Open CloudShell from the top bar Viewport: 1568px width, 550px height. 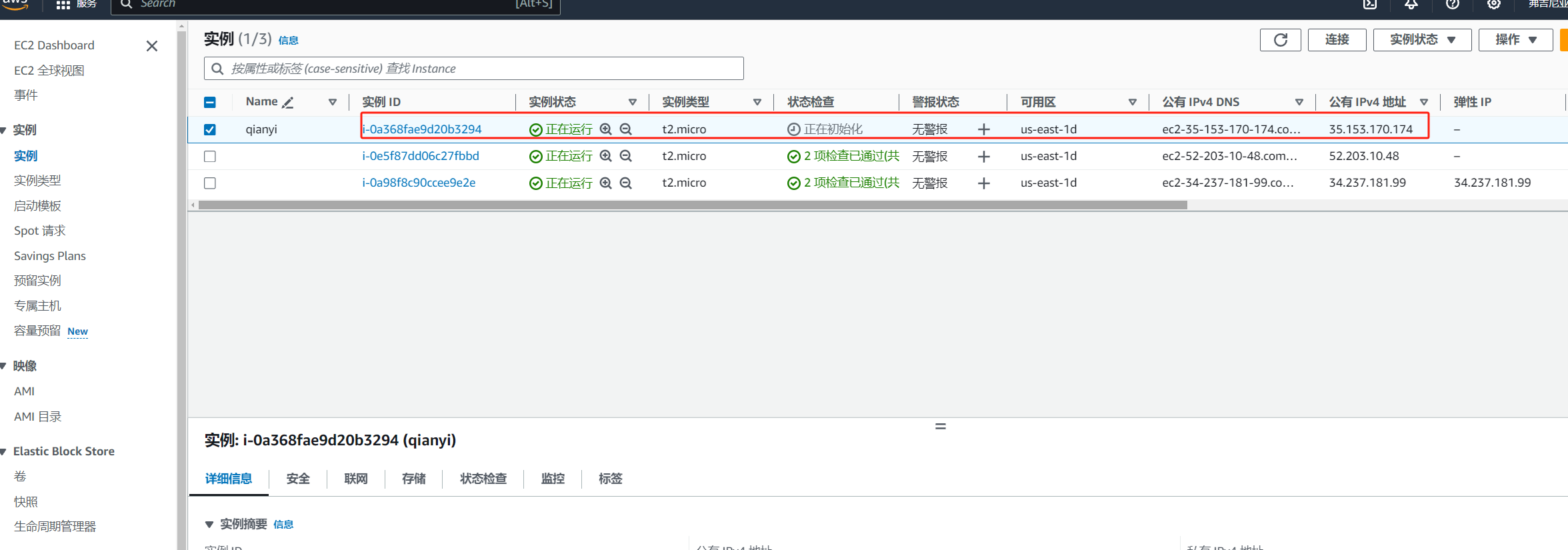point(1370,4)
